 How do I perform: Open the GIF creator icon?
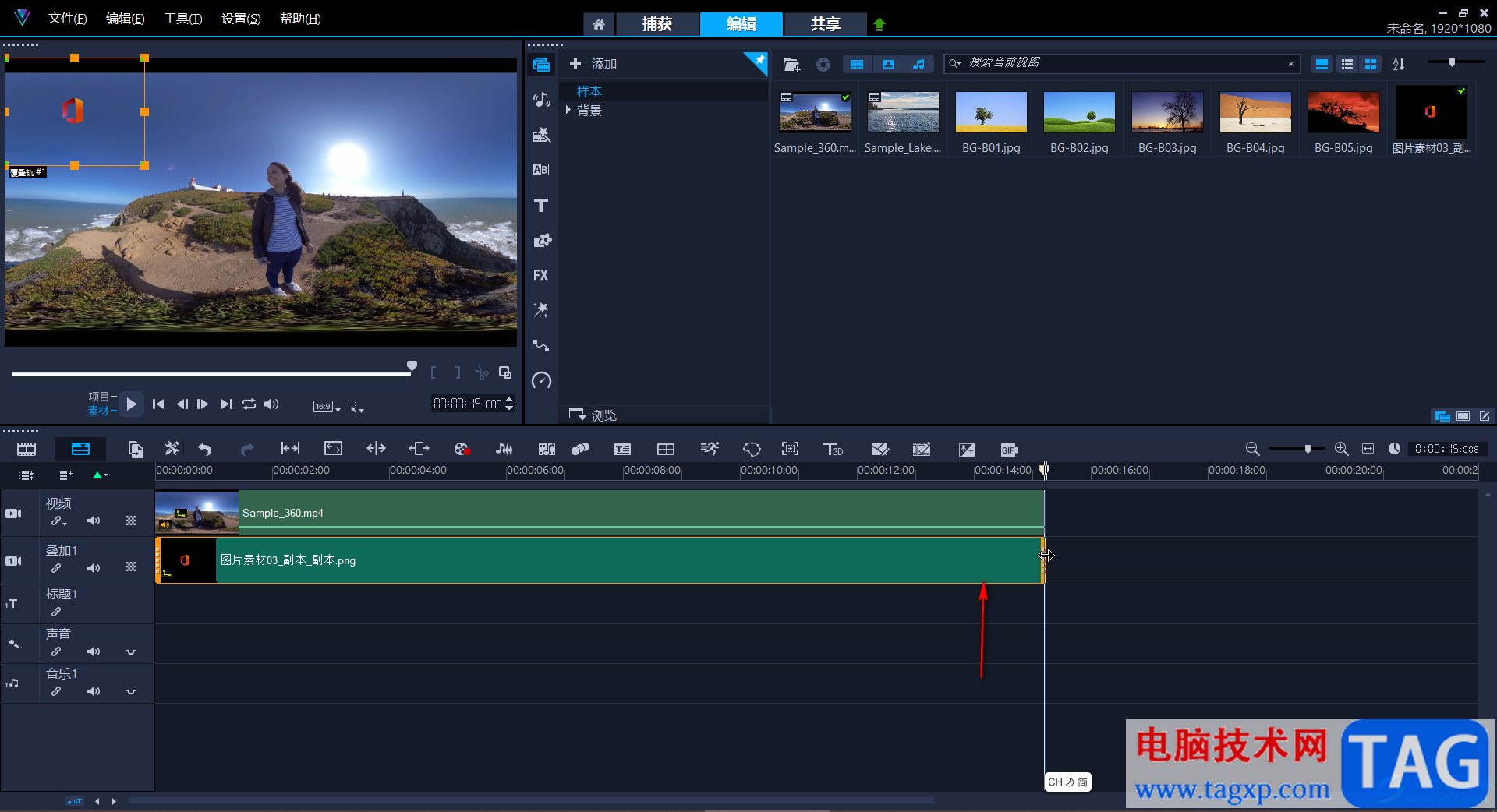1009,450
